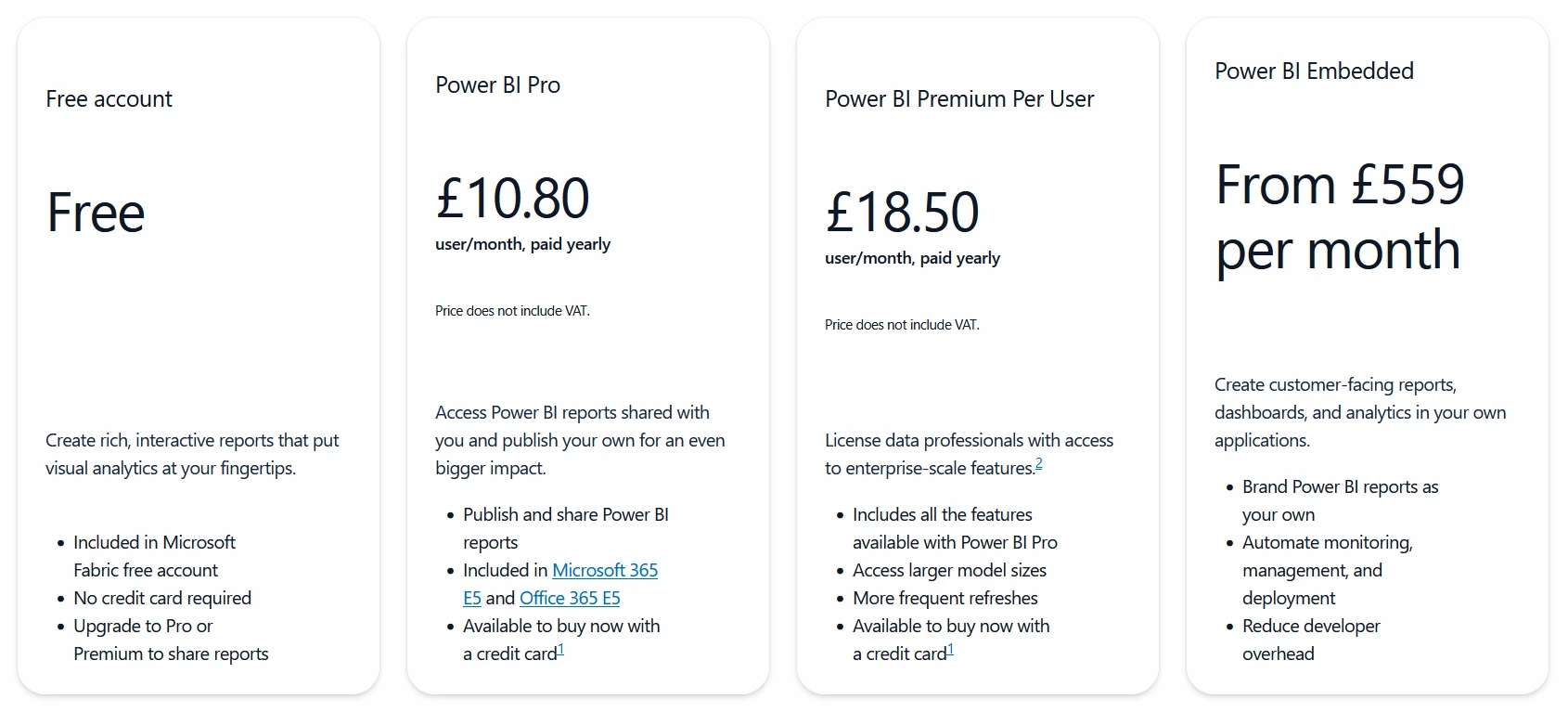Click the £18.50 price text
This screenshot has height=712, width=1568.
click(902, 210)
